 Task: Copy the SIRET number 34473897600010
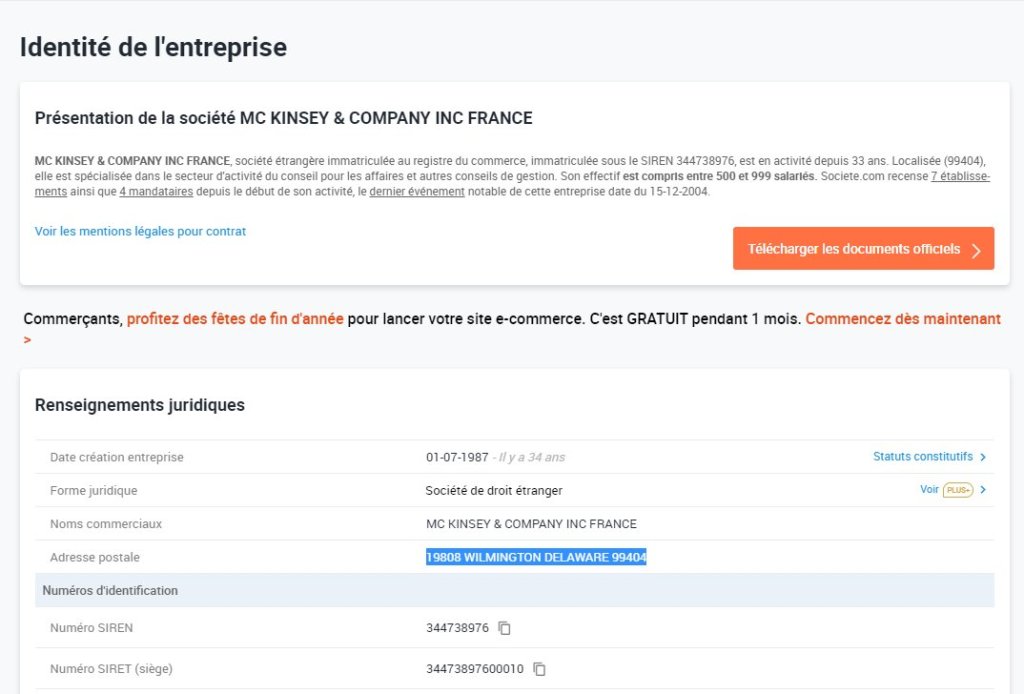[x=539, y=669]
